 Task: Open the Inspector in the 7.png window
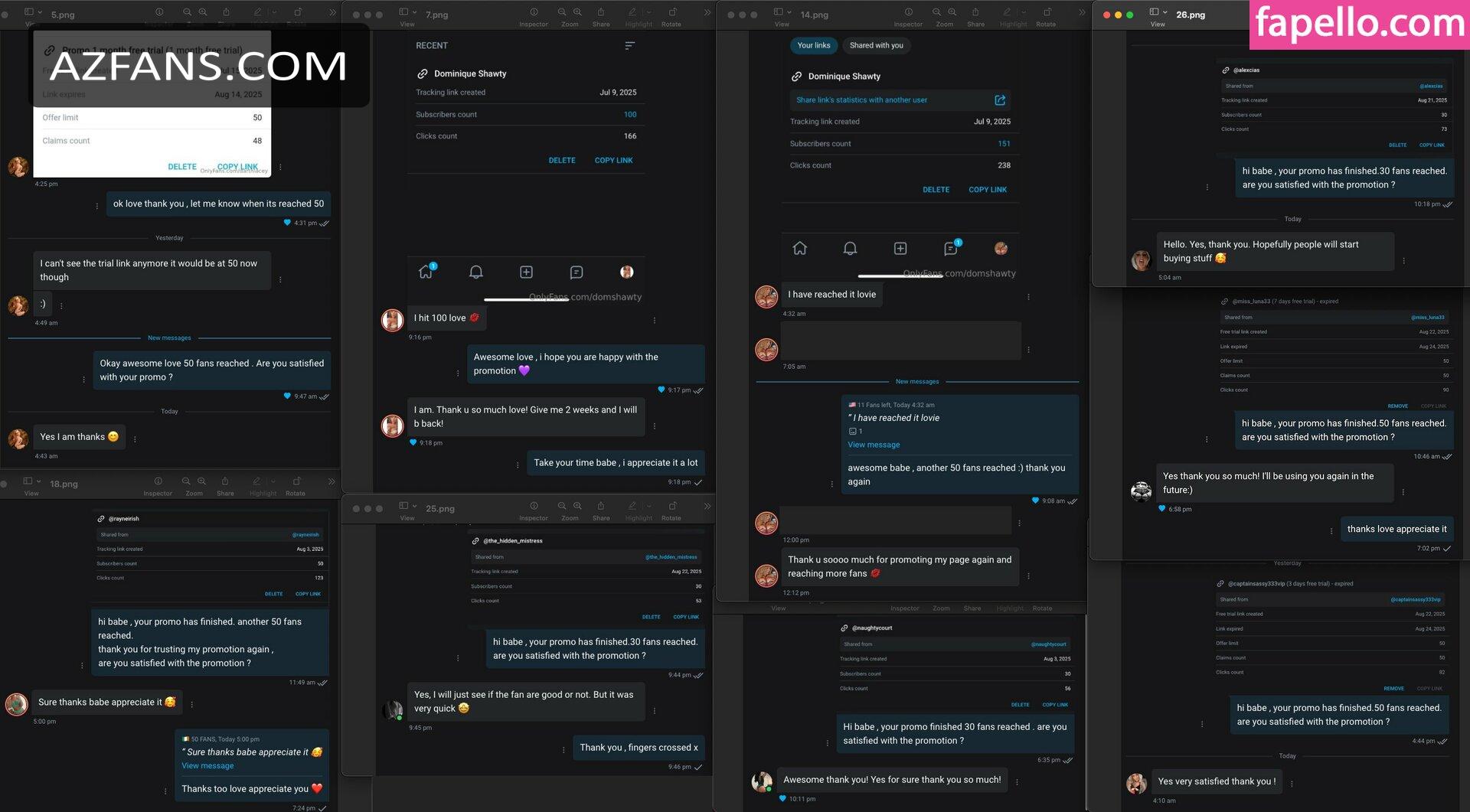(534, 12)
